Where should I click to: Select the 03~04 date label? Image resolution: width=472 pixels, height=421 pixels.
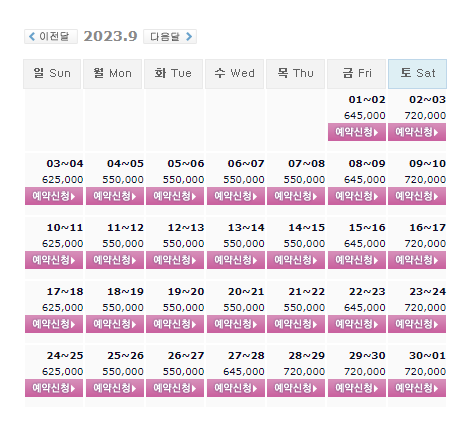pos(65,163)
